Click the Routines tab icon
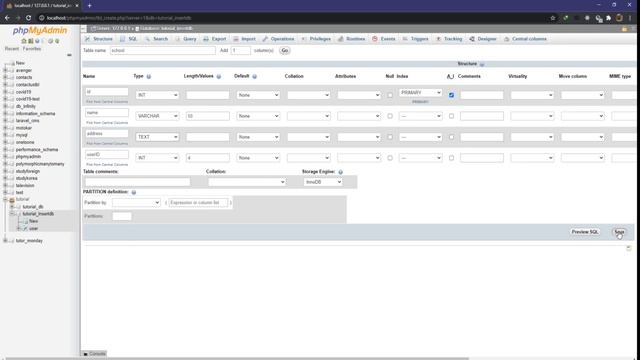The width and height of the screenshot is (640, 360). click(x=340, y=39)
